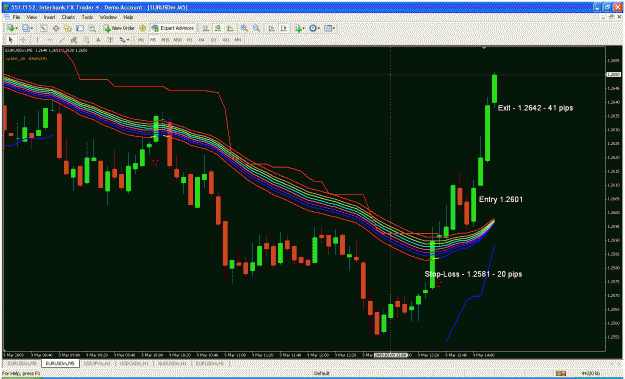Open the Templates dropdown
Viewport: 625px width, 379px height.
[329, 28]
